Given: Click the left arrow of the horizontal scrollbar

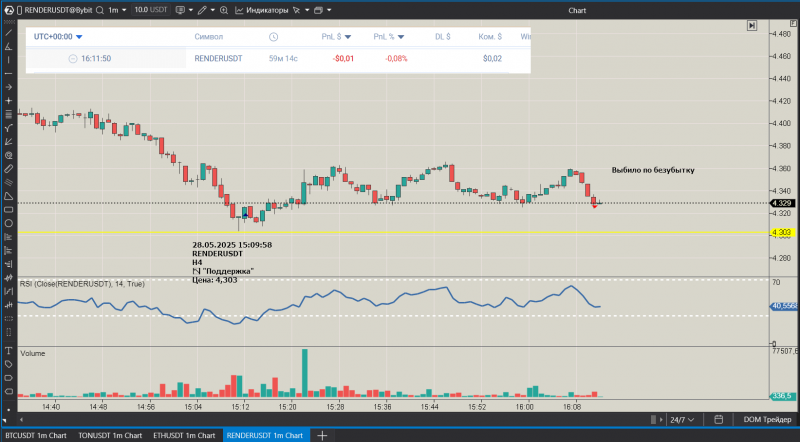Looking at the screenshot, I should tap(21, 420).
